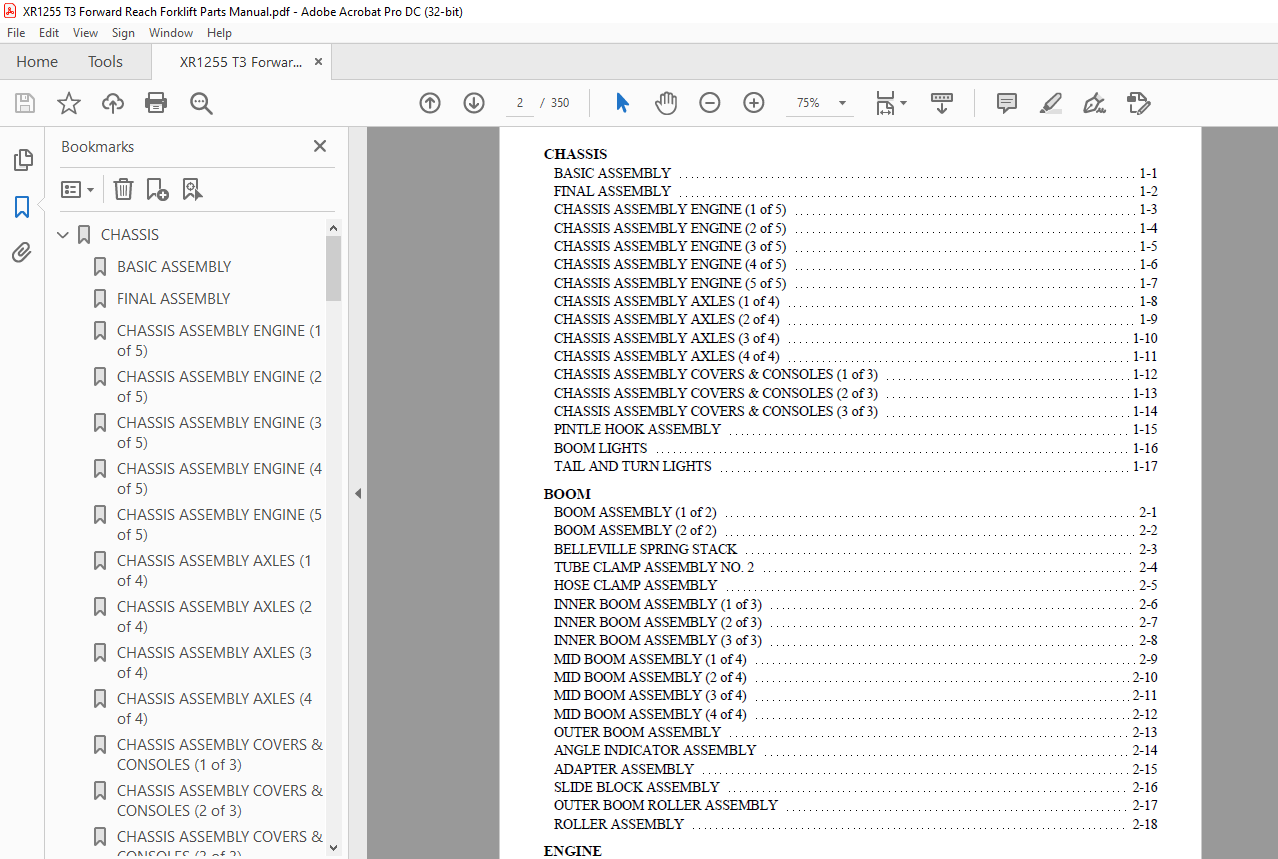The height and width of the screenshot is (859, 1278).
Task: Zoom out with minus icon
Action: [x=710, y=103]
